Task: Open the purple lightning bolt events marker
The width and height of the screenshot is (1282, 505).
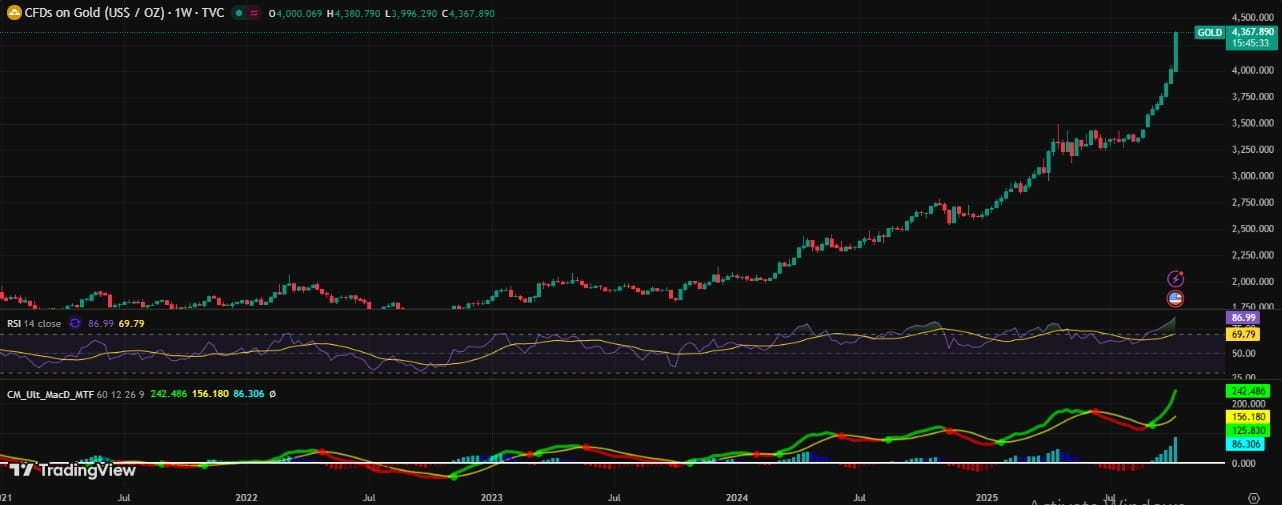Action: click(x=1176, y=278)
